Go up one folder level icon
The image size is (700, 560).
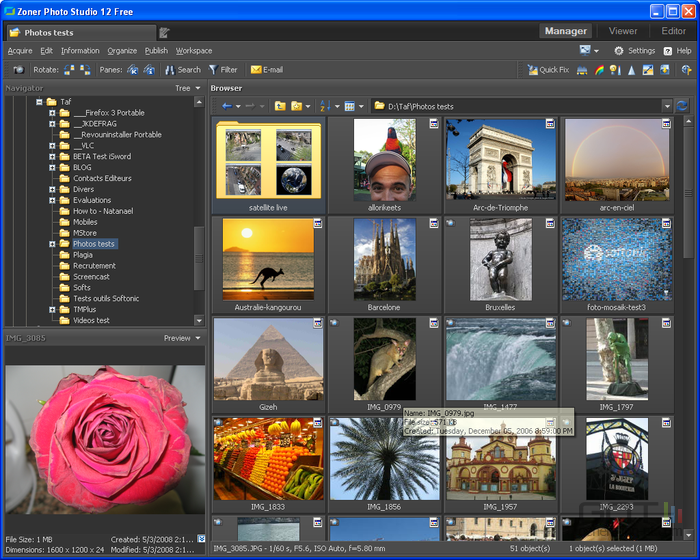(280, 106)
